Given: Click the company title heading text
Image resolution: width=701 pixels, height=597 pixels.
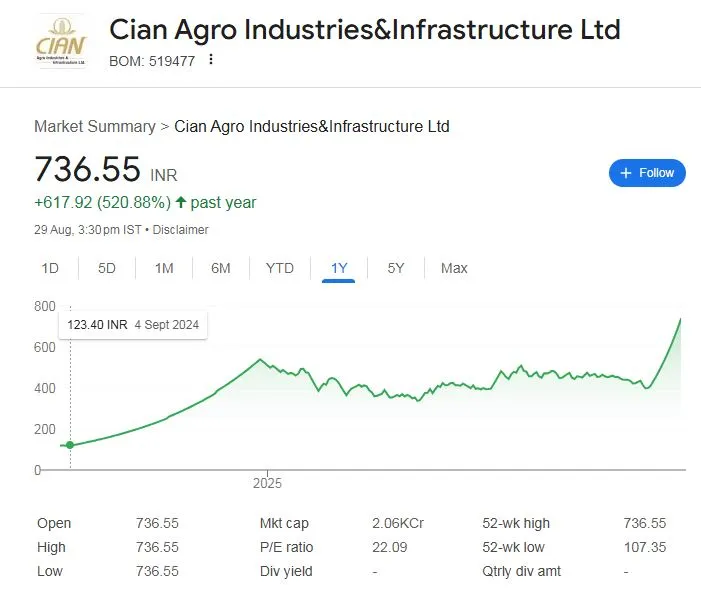Looking at the screenshot, I should pyautogui.click(x=364, y=30).
